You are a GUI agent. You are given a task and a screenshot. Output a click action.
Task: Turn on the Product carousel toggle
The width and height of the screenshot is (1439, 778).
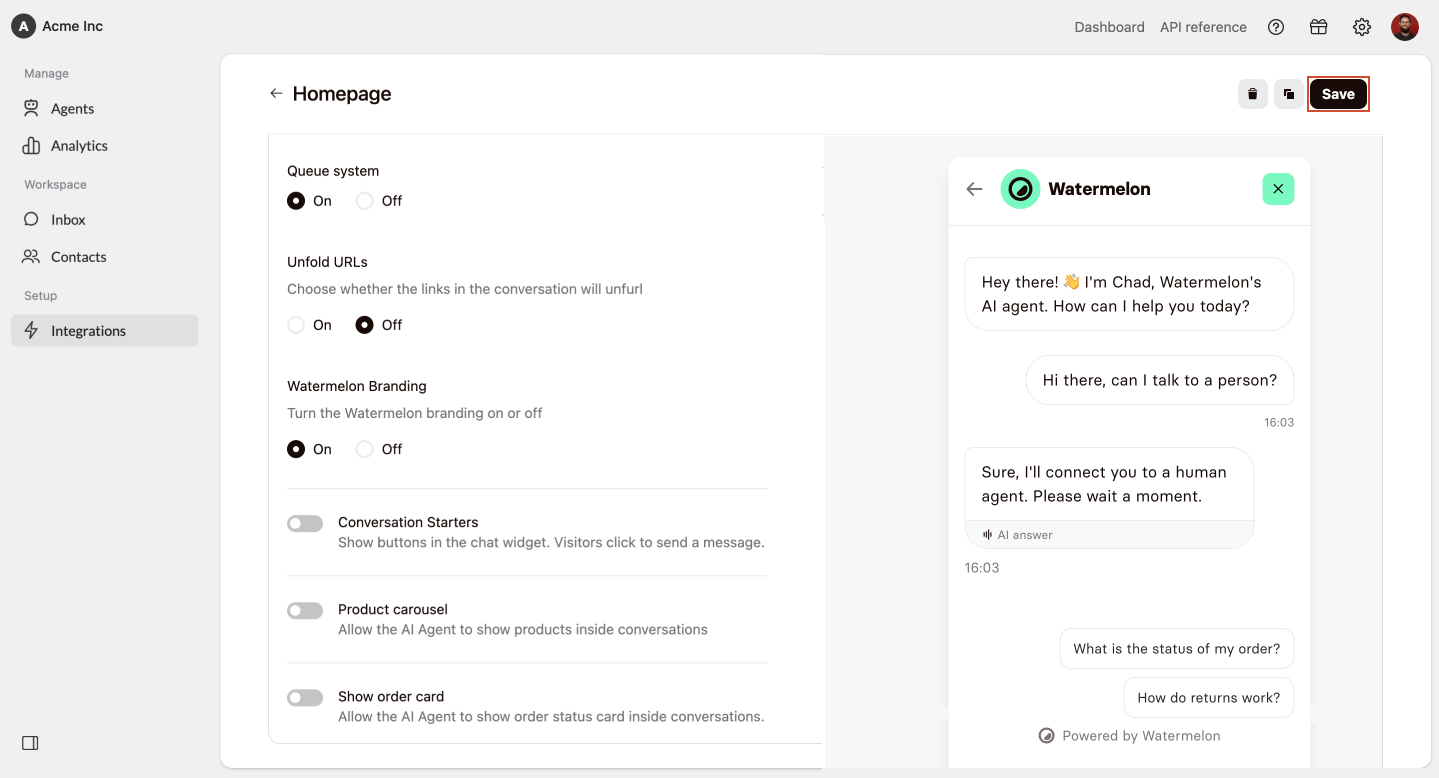(x=305, y=611)
